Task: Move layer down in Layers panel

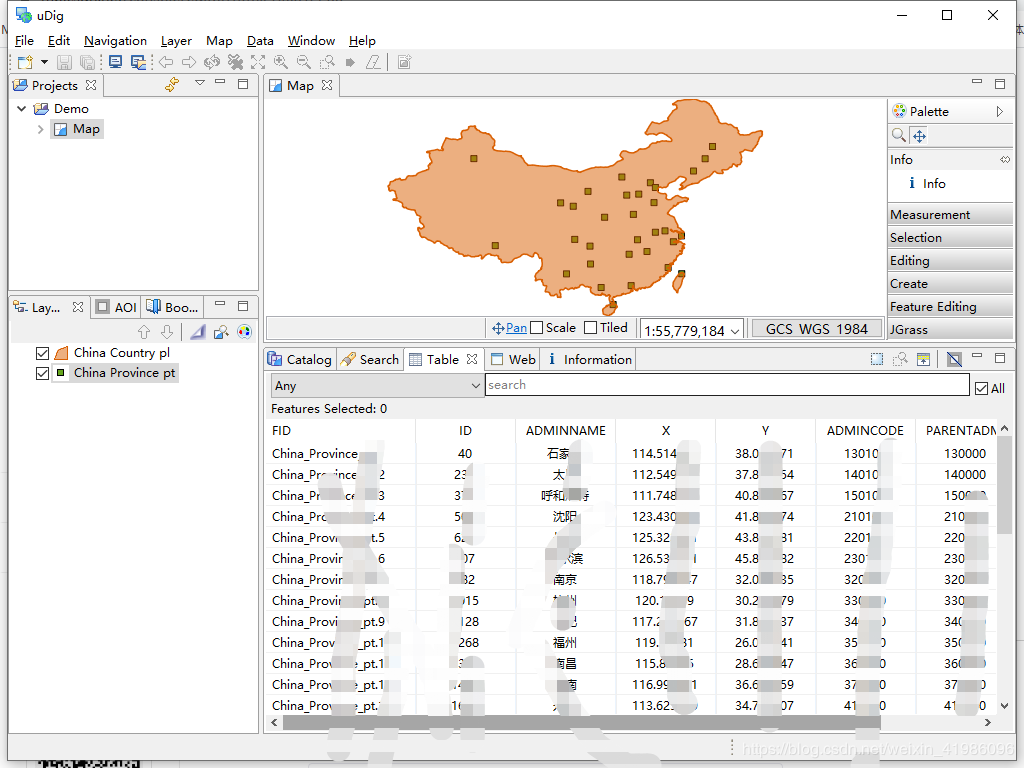Action: tap(167, 332)
